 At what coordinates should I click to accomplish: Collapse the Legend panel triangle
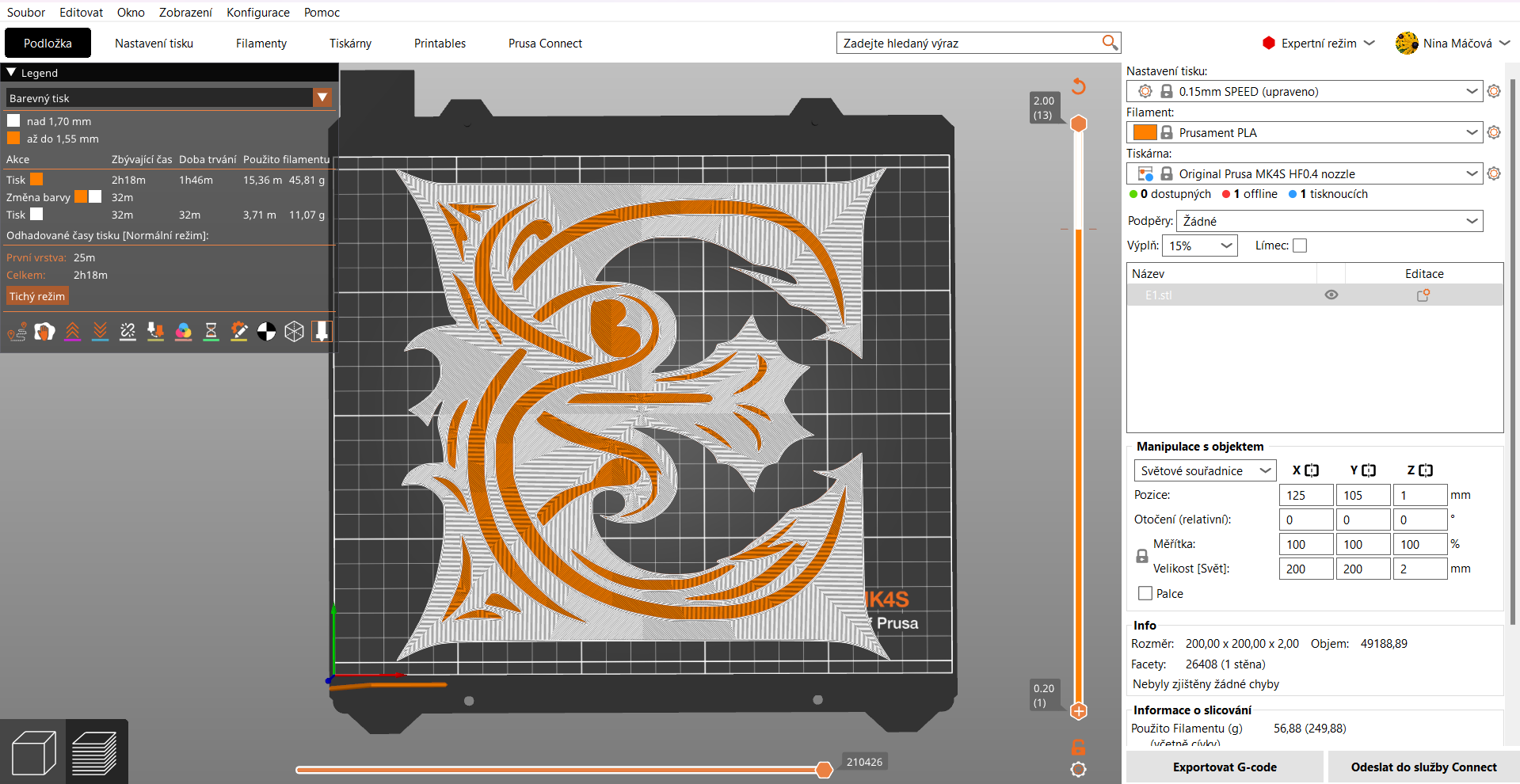pyautogui.click(x=11, y=72)
